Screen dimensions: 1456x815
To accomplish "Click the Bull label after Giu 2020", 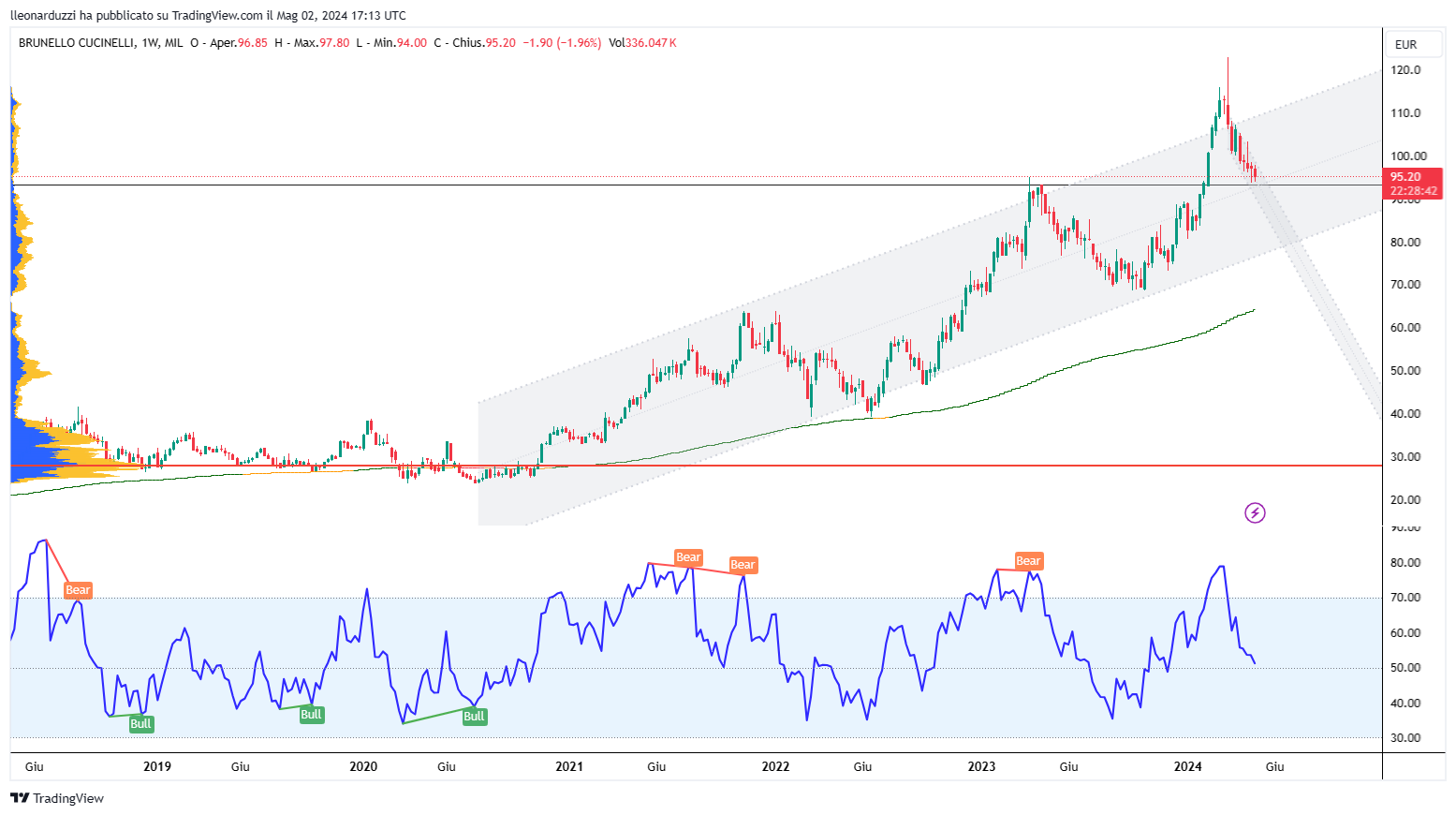I will [475, 717].
